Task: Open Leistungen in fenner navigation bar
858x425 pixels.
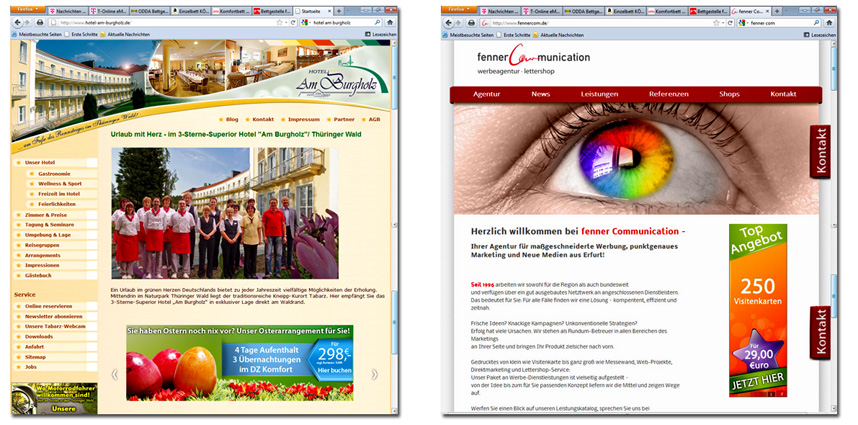Action: [x=599, y=94]
